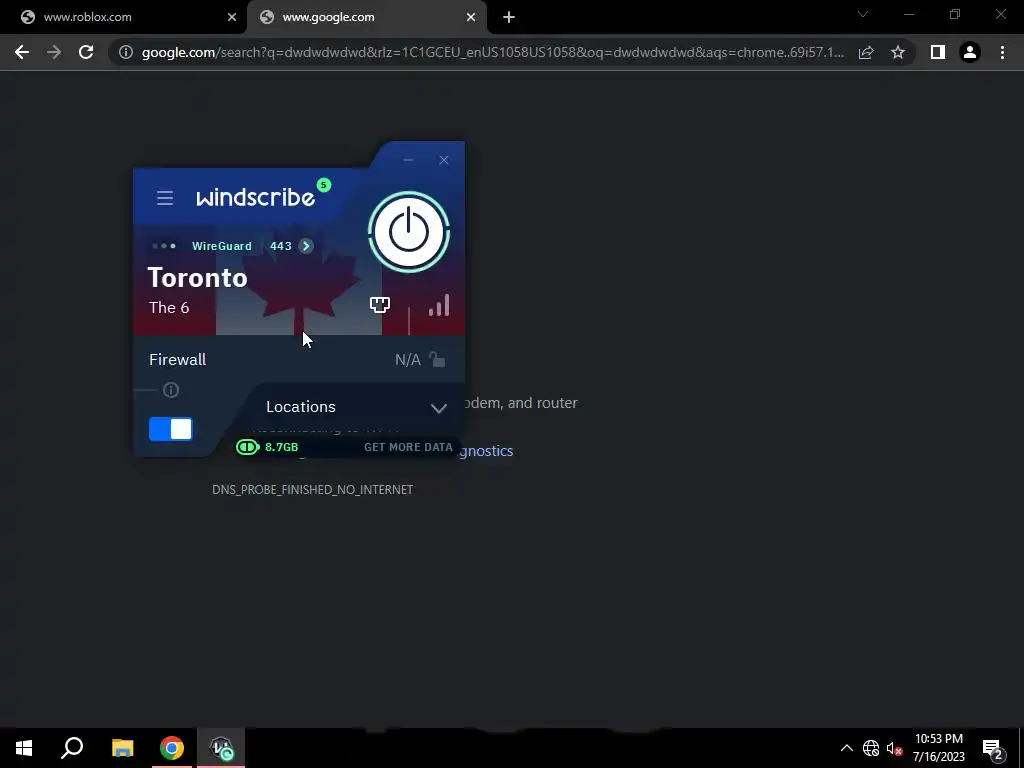1024x768 pixels.
Task: Click the Firewall info icon
Action: pos(171,390)
